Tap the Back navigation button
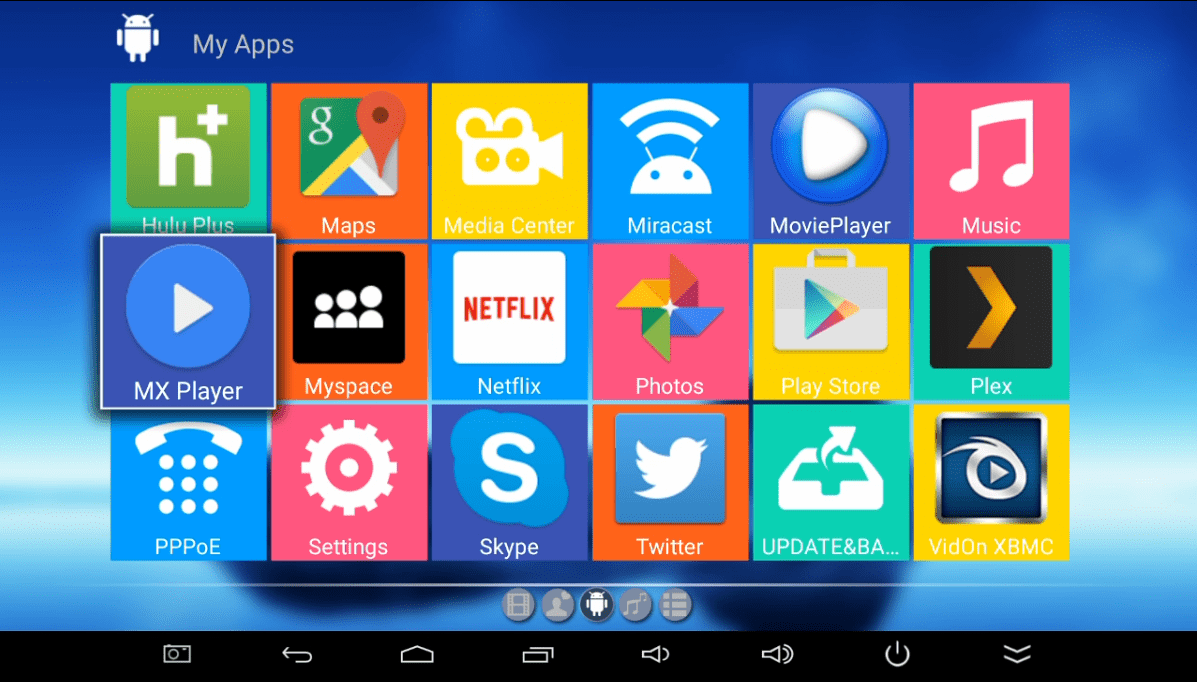Screen dimensions: 1197x682 click(x=297, y=655)
